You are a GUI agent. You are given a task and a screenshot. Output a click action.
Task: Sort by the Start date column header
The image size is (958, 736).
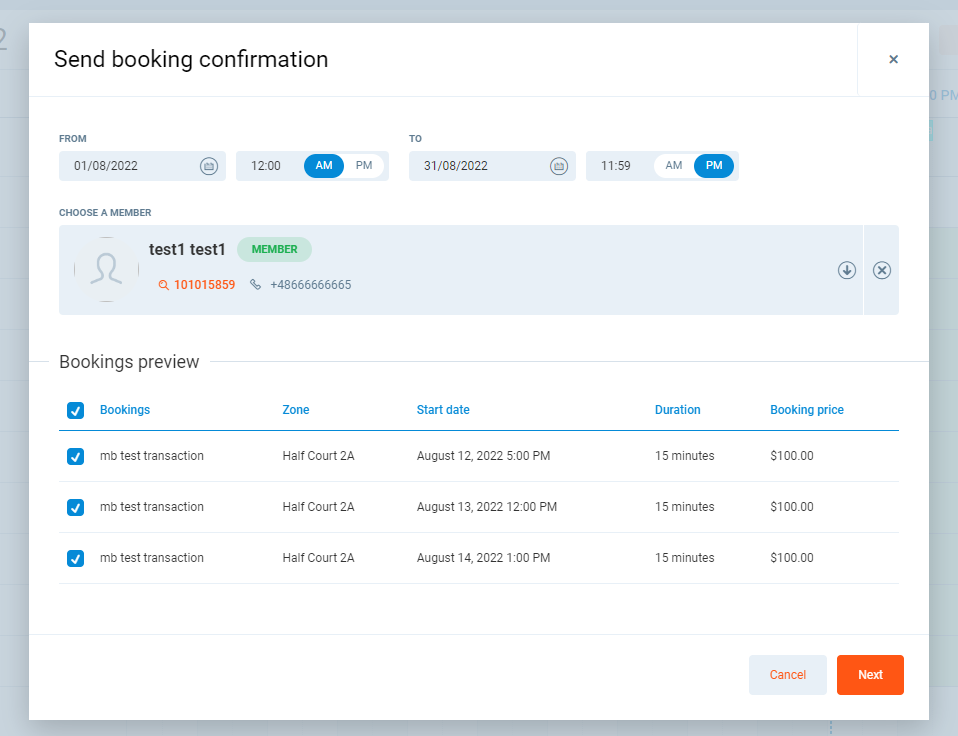pos(443,410)
